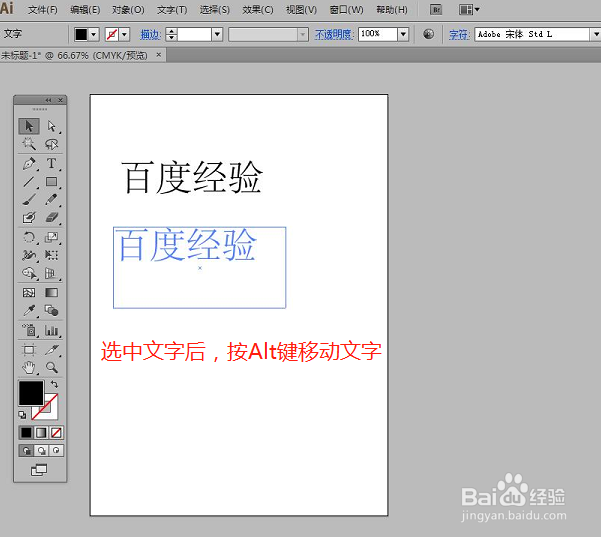The image size is (601, 537).
Task: Set None fill mode button
Action: point(56,433)
